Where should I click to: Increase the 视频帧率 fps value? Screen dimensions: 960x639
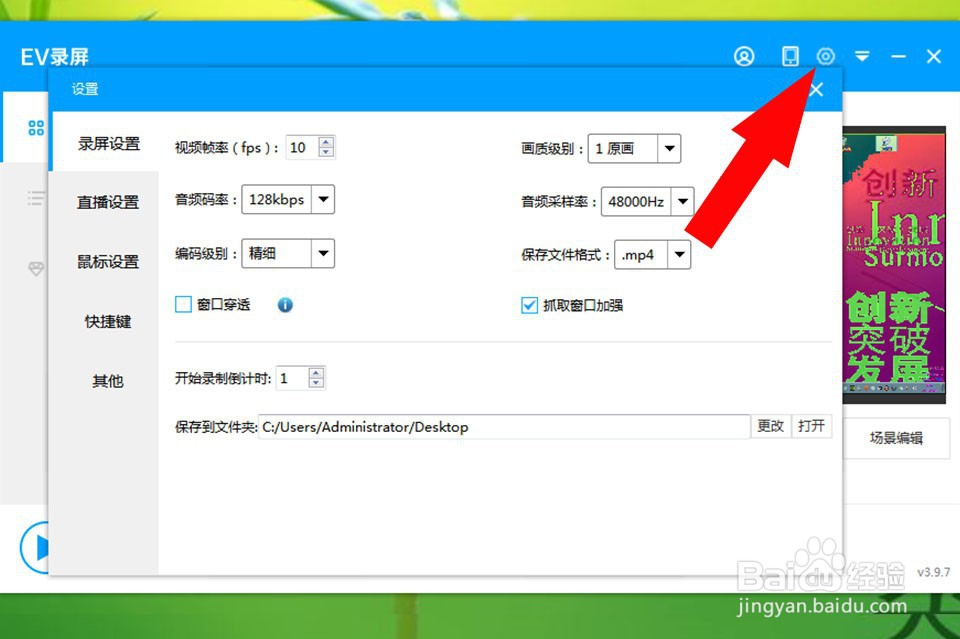click(326, 143)
